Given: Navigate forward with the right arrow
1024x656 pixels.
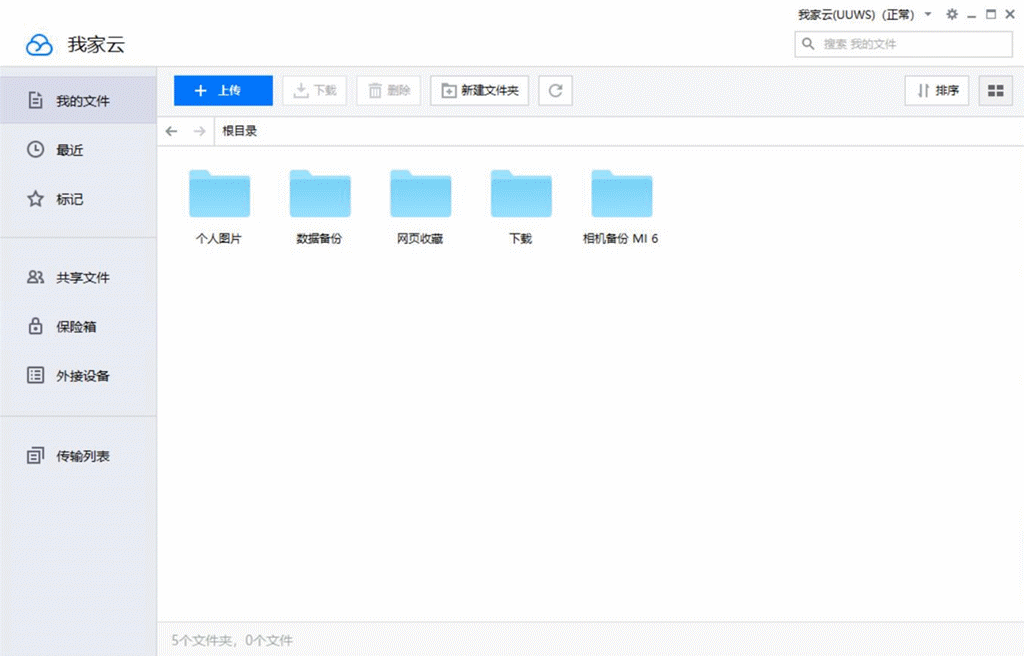Looking at the screenshot, I should click(x=199, y=131).
